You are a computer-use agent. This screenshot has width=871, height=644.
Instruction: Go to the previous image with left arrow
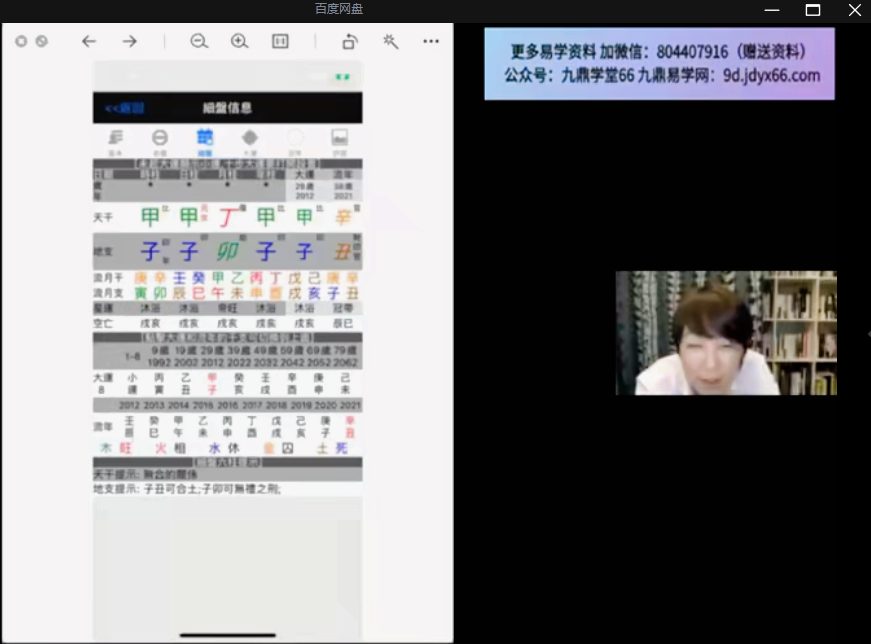click(89, 41)
